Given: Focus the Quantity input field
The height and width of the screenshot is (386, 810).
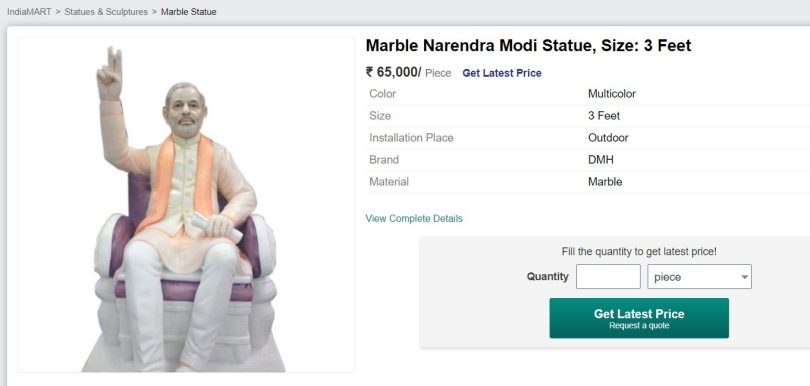Looking at the screenshot, I should tap(608, 276).
